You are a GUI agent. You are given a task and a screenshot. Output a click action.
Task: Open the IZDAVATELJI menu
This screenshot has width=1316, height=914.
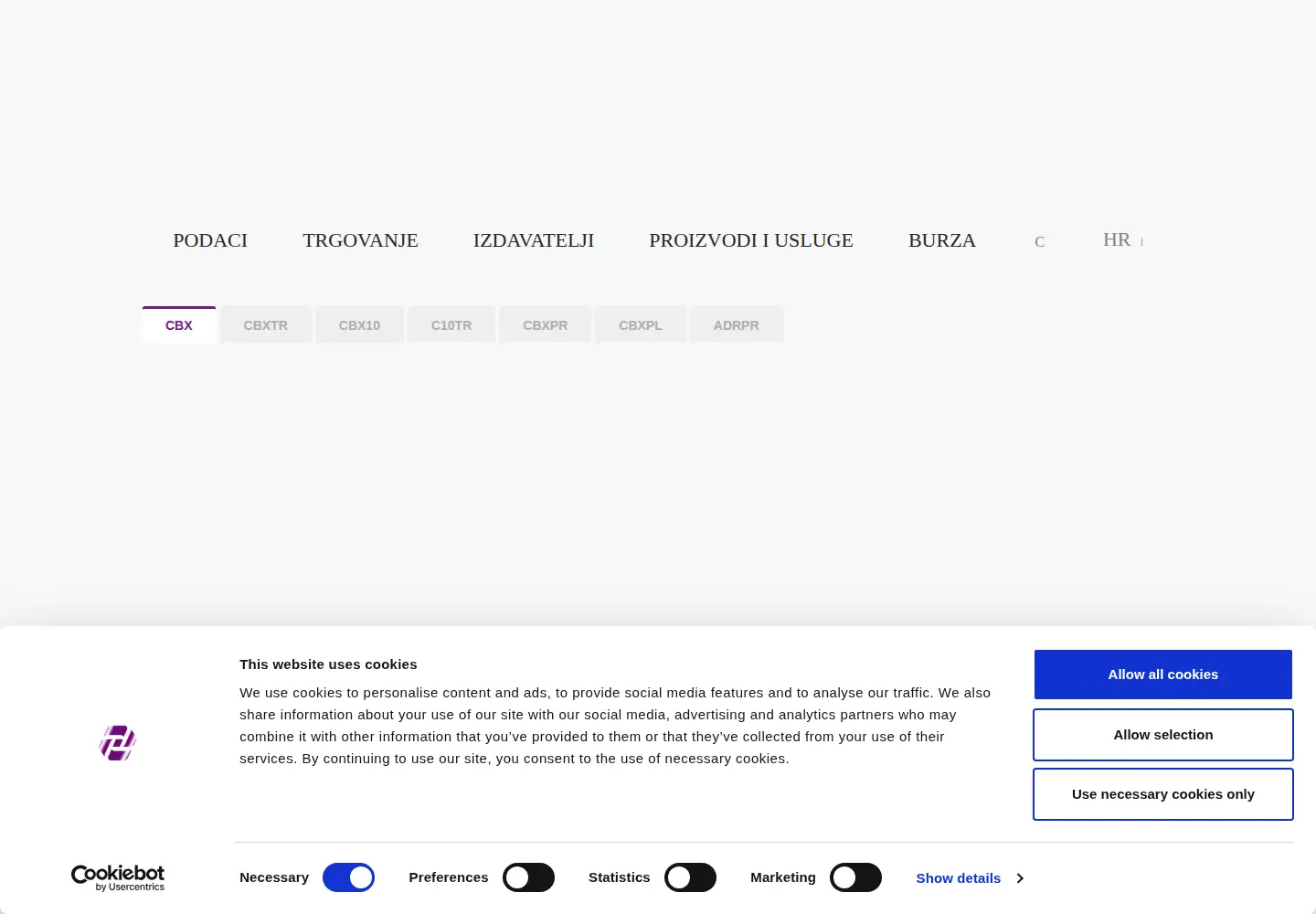(x=534, y=240)
